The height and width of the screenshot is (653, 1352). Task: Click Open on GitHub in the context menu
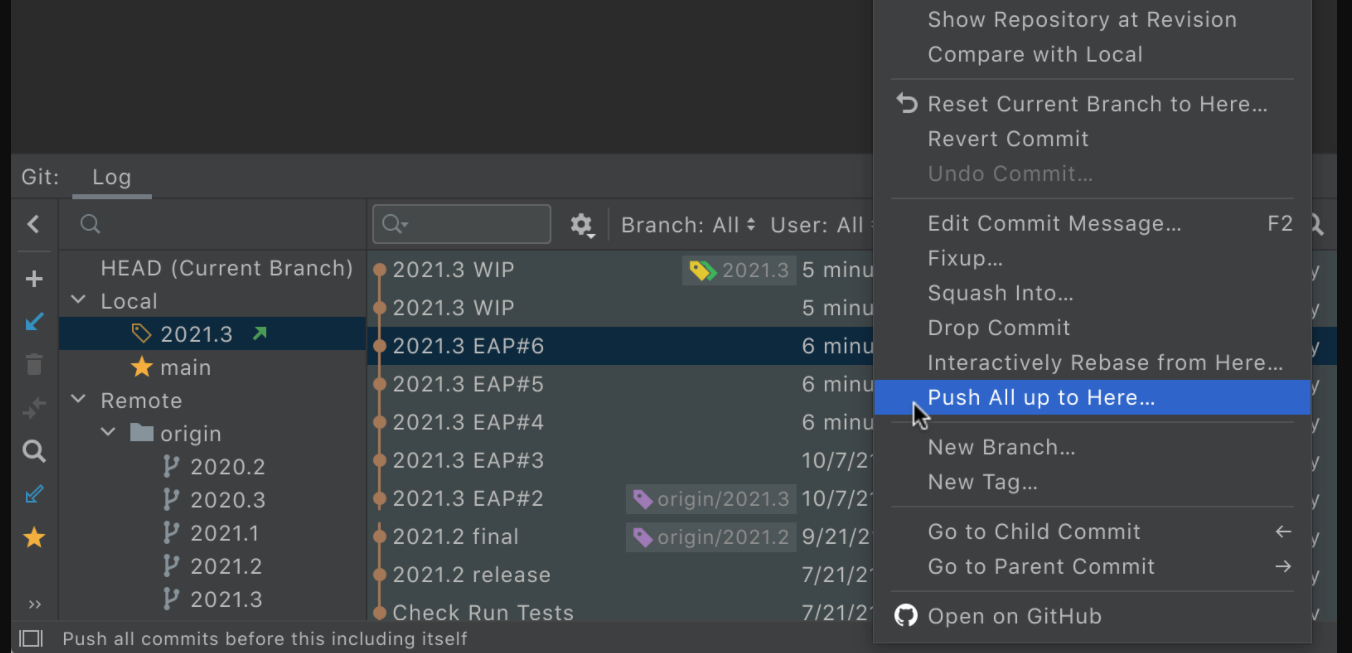pos(1014,616)
